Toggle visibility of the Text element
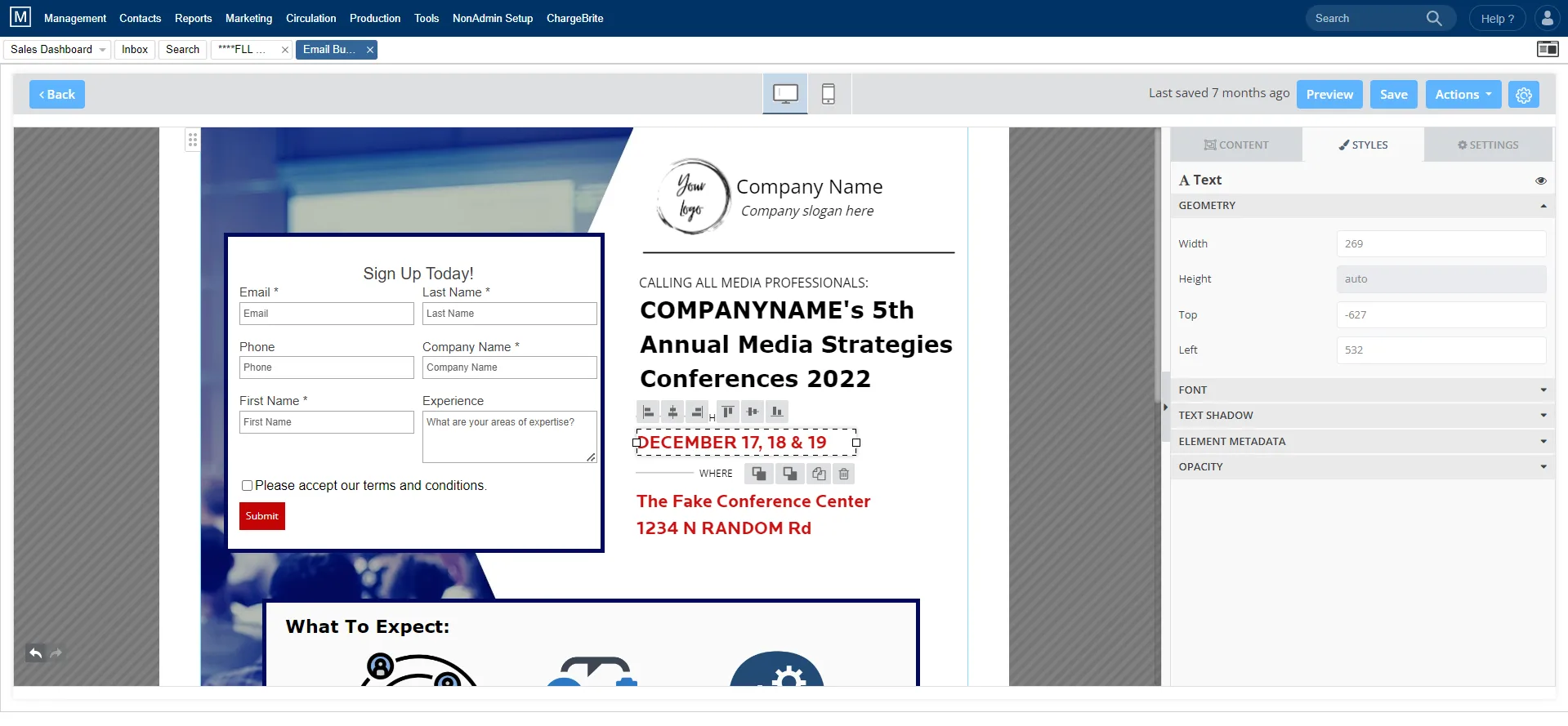Screen dimensions: 1568x726 [x=1541, y=180]
